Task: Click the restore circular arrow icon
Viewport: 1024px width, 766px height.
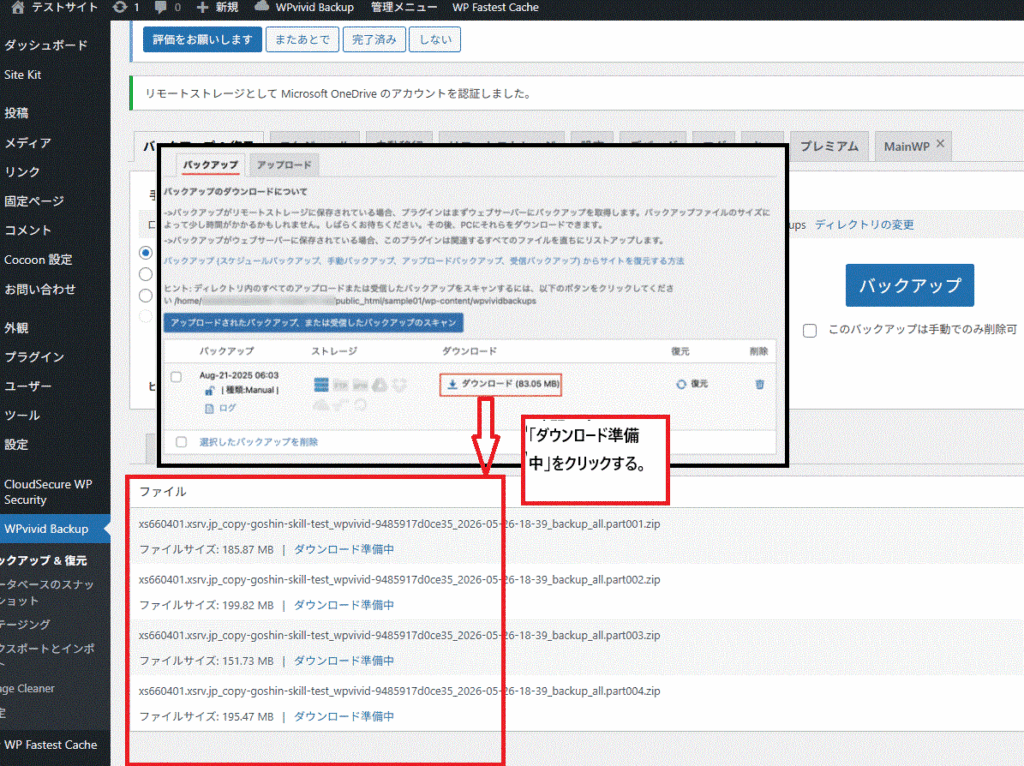Action: click(681, 384)
